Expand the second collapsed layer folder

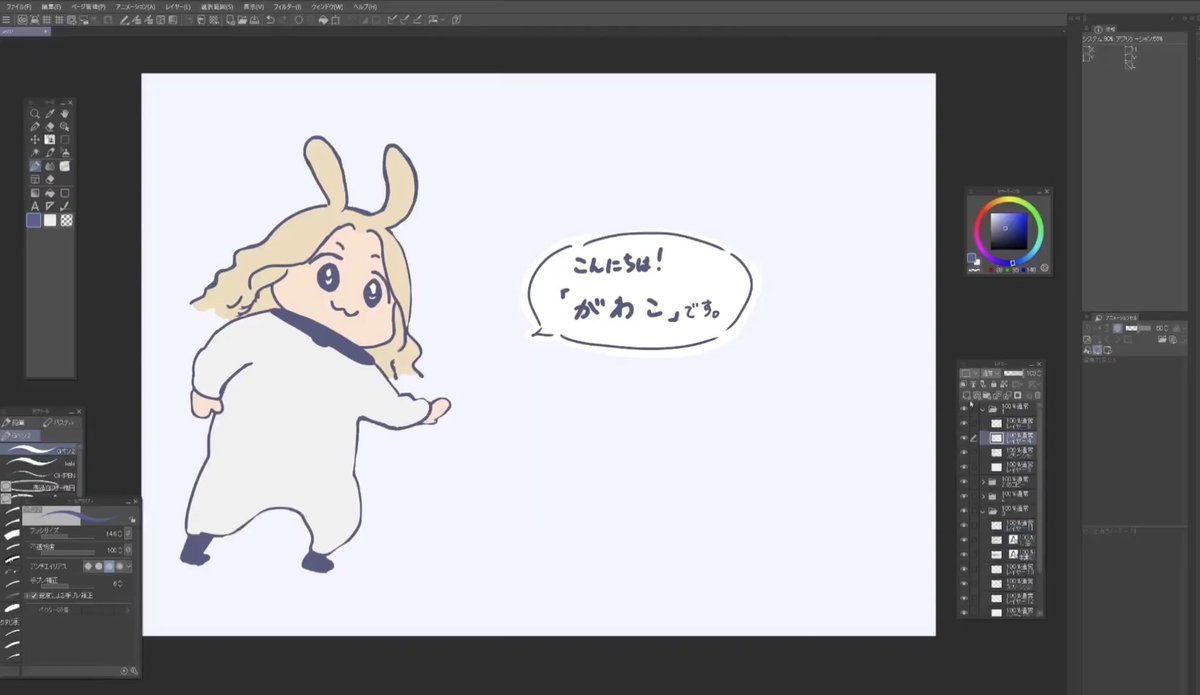(x=983, y=496)
